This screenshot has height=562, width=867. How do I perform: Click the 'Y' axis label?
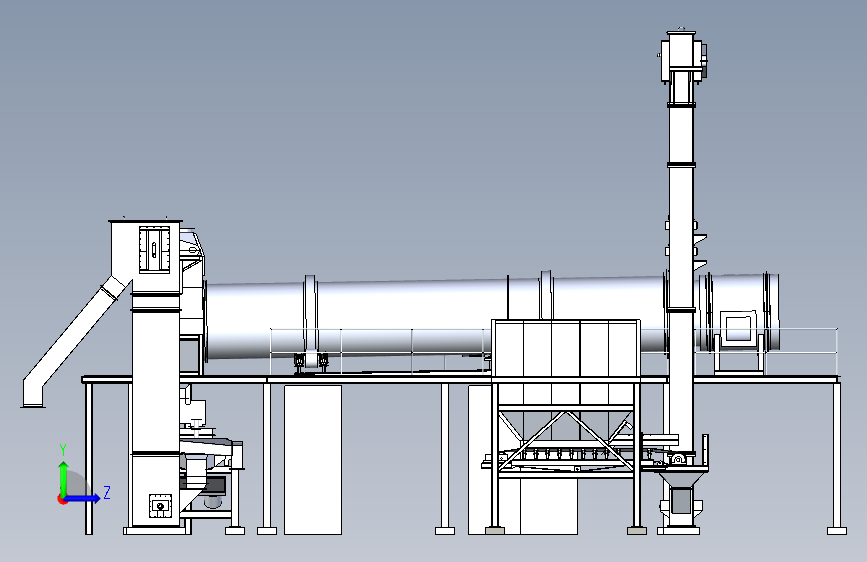point(63,450)
